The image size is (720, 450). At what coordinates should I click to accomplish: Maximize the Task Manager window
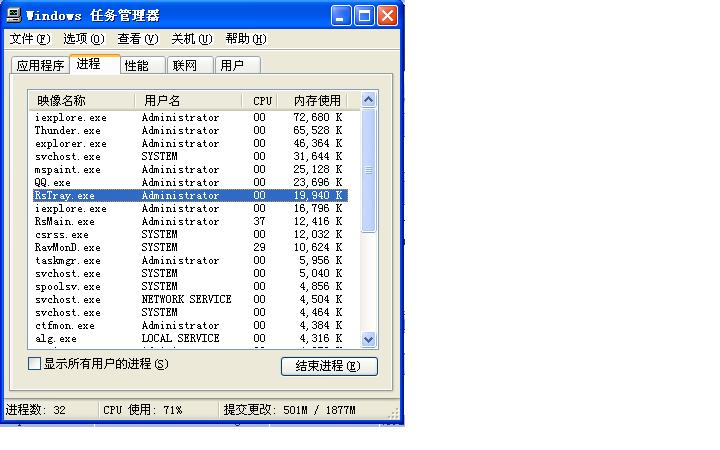pyautogui.click(x=365, y=16)
